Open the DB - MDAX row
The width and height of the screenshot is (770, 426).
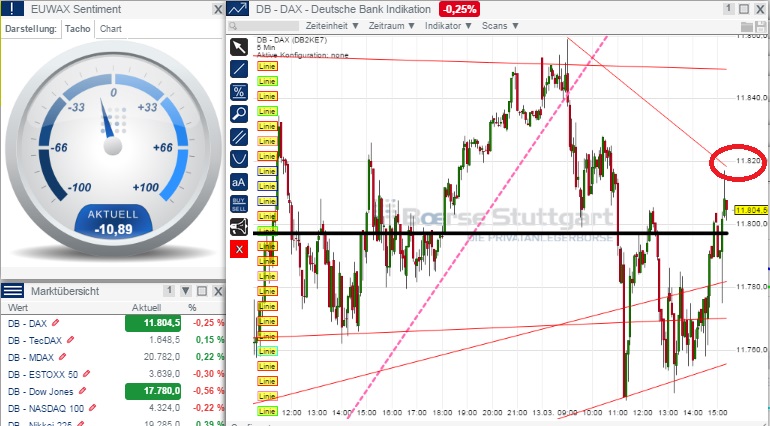[113, 357]
